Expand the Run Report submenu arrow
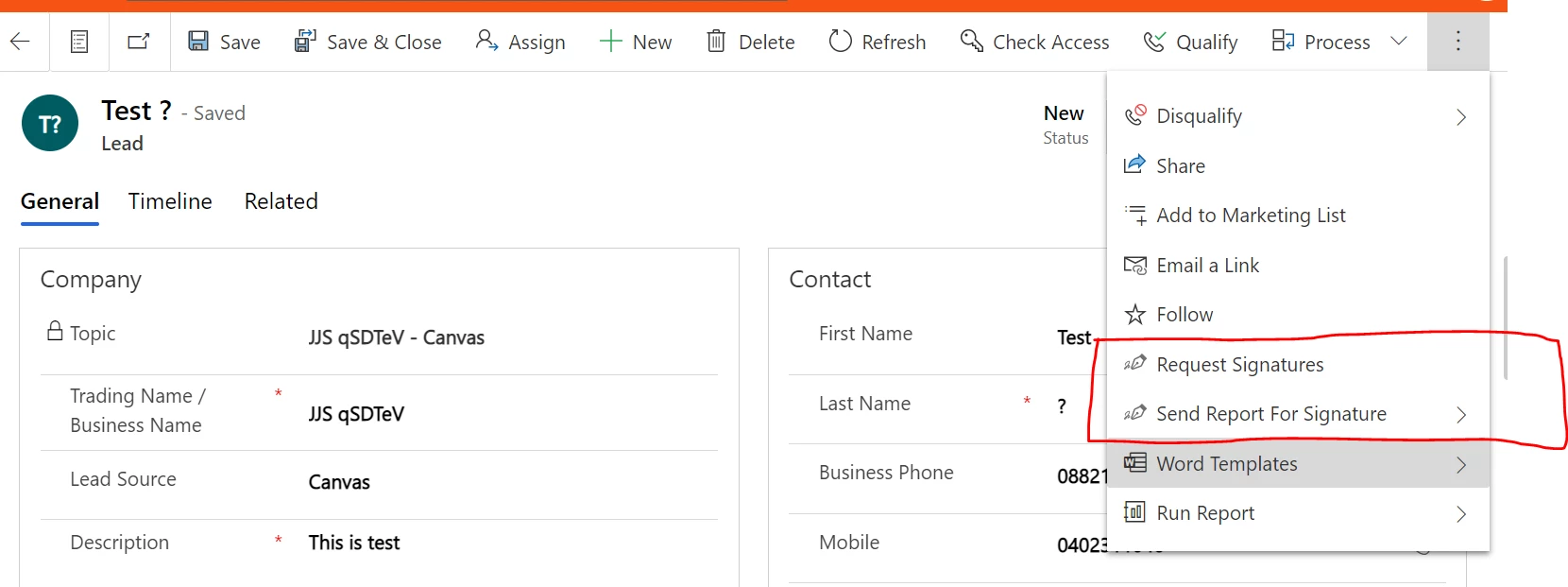 (x=1460, y=514)
